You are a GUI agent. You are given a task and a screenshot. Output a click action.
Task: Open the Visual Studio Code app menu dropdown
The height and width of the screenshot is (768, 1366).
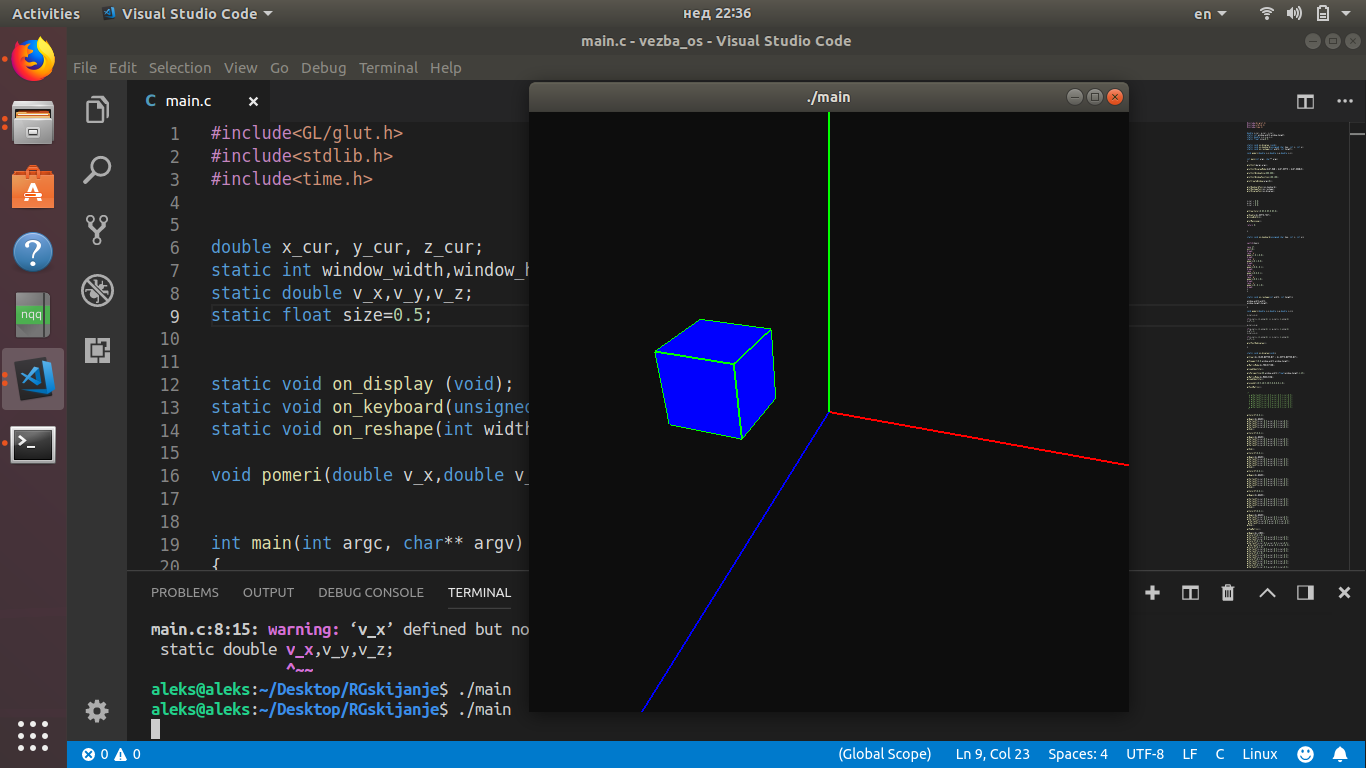click(x=187, y=14)
